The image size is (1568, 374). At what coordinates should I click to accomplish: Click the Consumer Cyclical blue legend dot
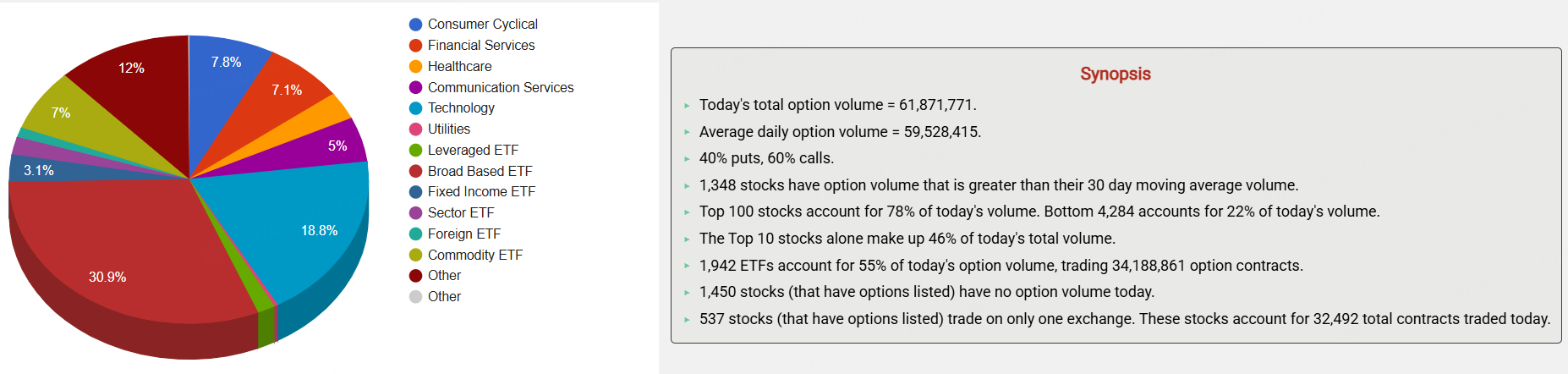[x=415, y=25]
